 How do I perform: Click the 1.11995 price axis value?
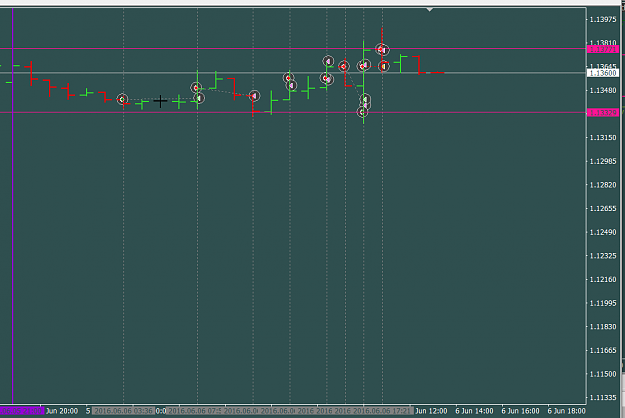[603, 303]
